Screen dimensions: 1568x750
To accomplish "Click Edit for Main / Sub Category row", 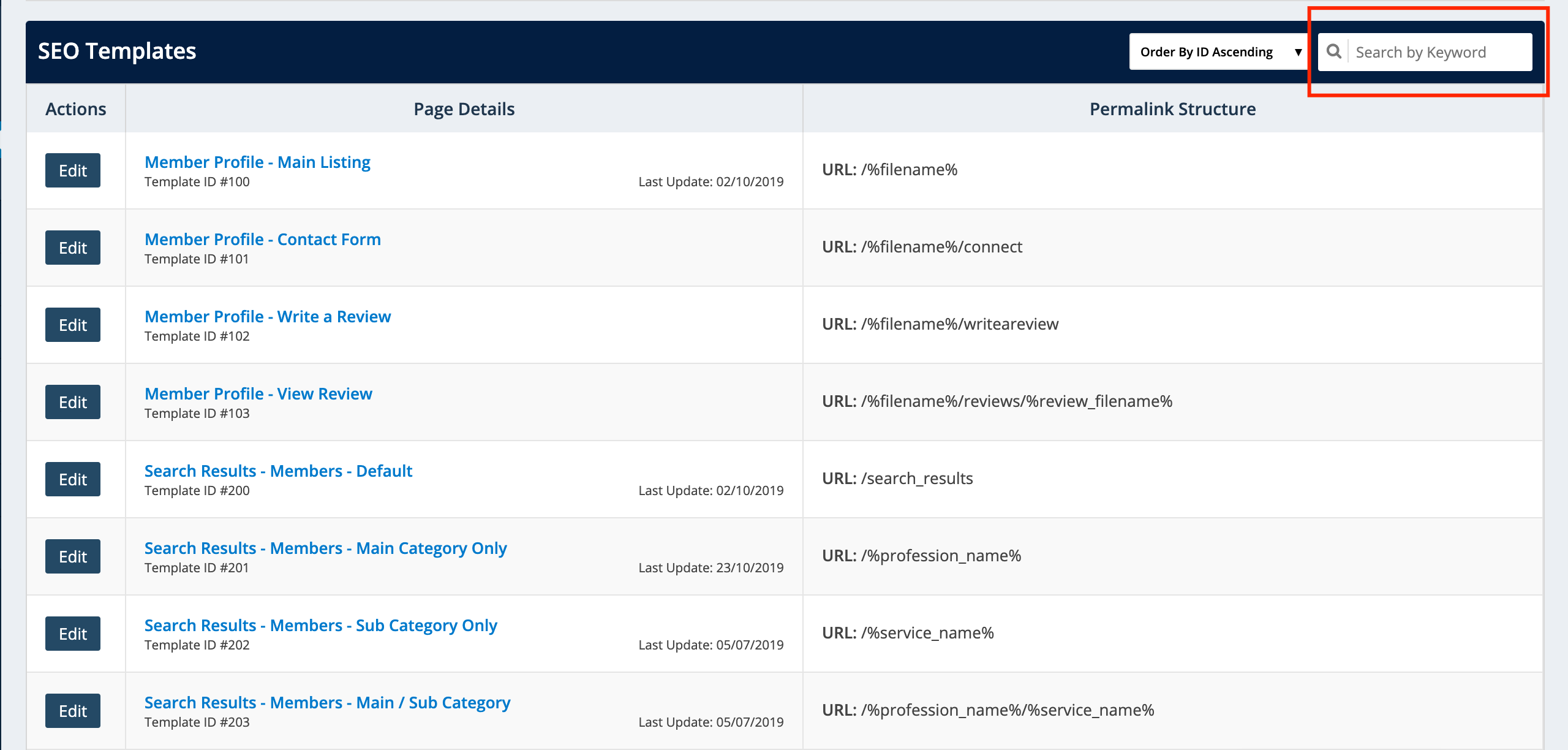I will click(73, 711).
